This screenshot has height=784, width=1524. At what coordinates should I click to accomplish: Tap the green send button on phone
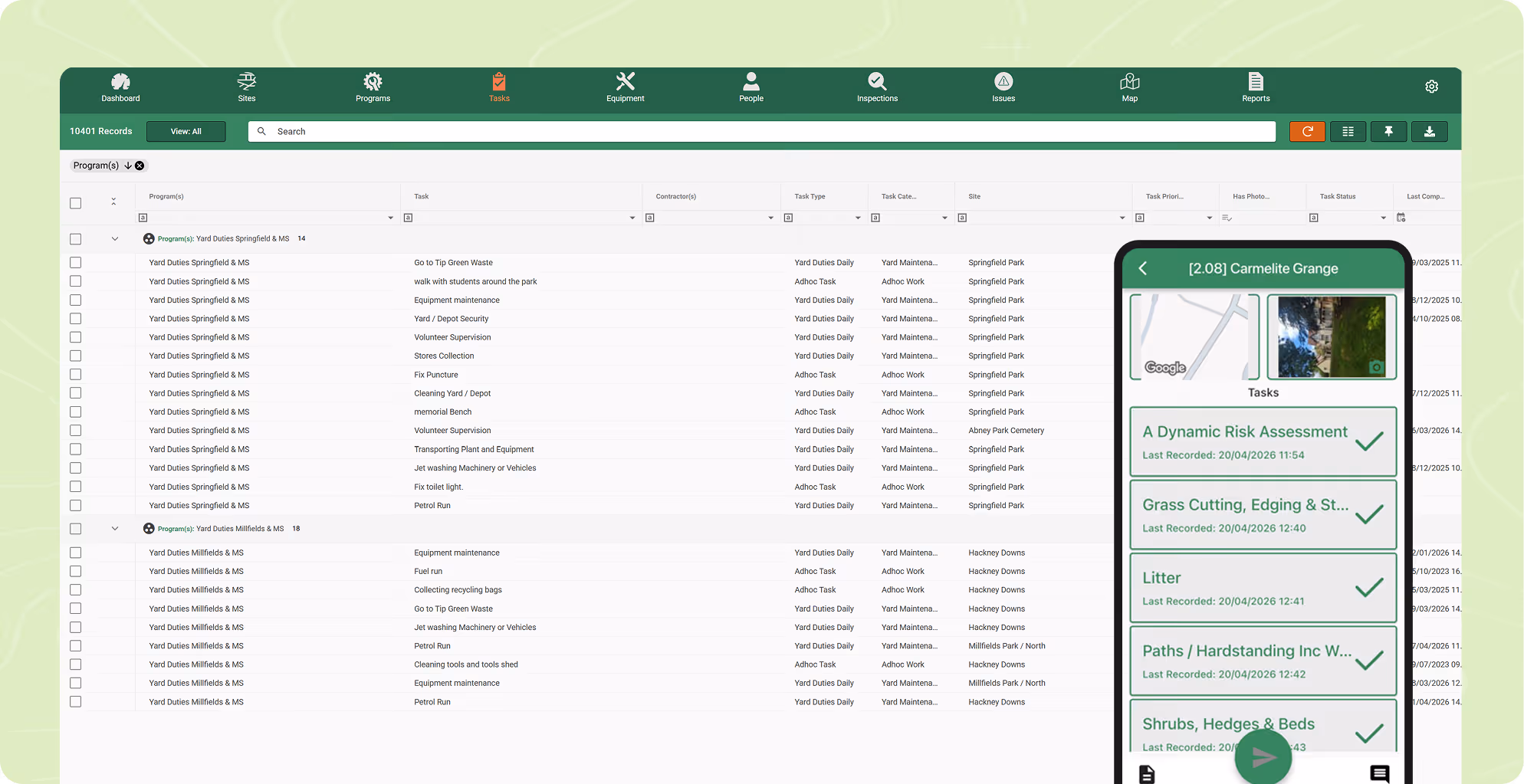(x=1263, y=757)
